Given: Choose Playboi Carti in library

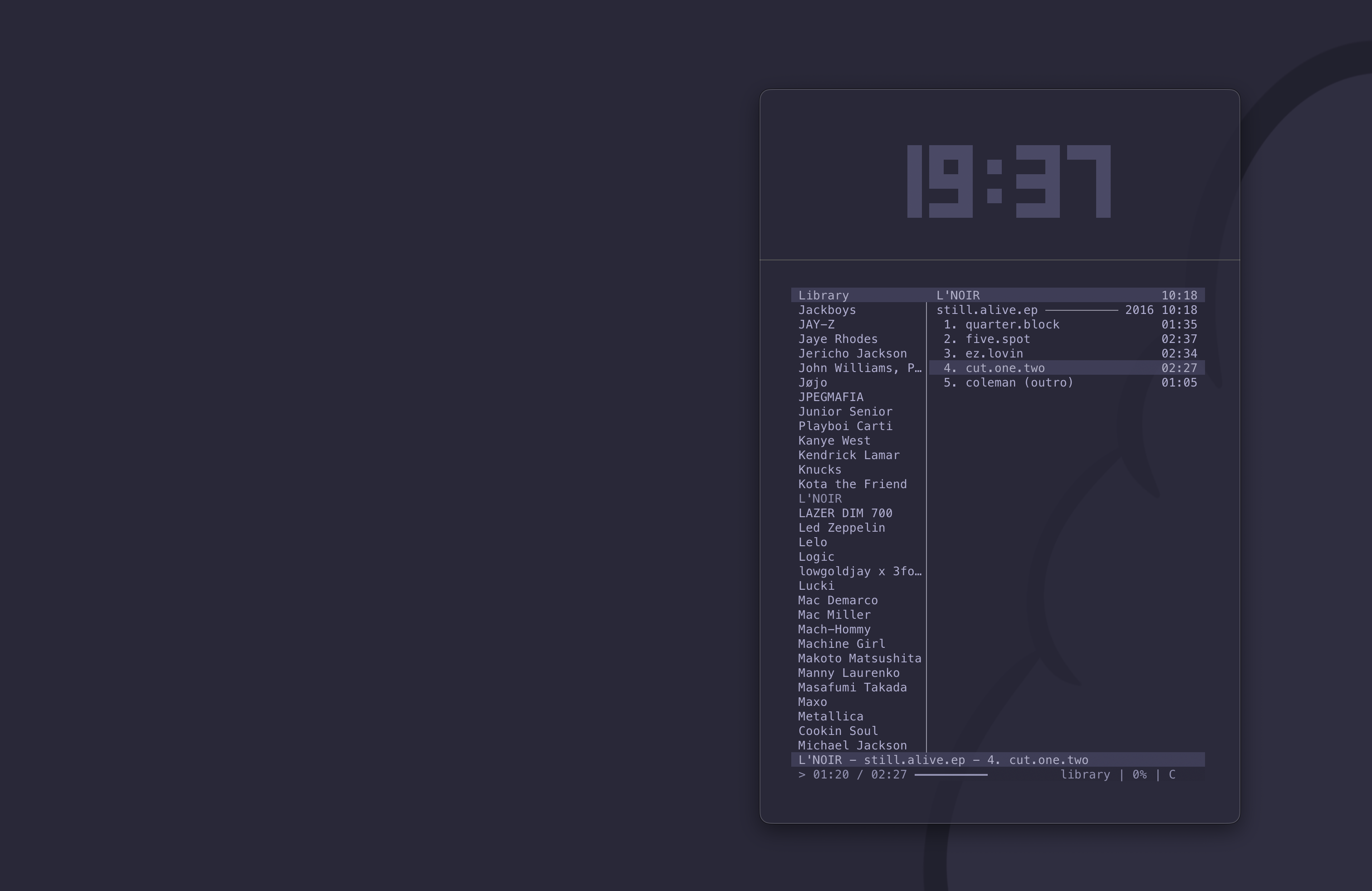Looking at the screenshot, I should 845,426.
